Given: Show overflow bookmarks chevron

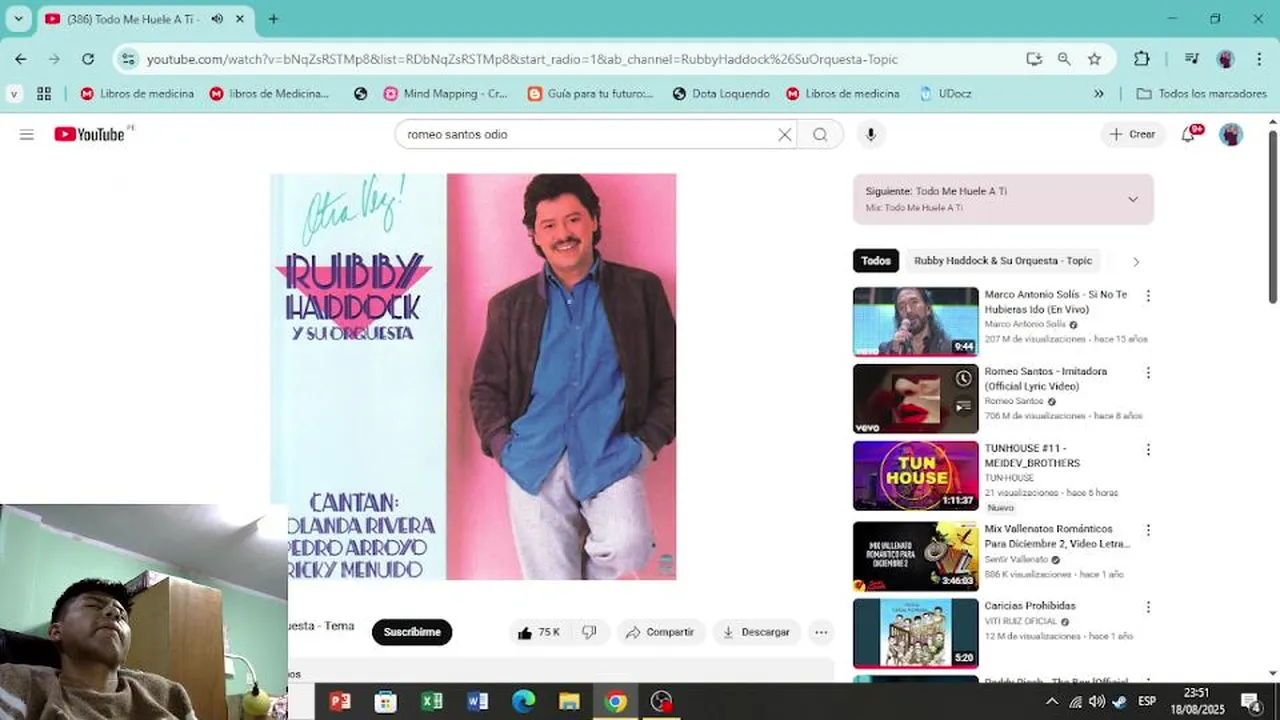Looking at the screenshot, I should point(1099,93).
